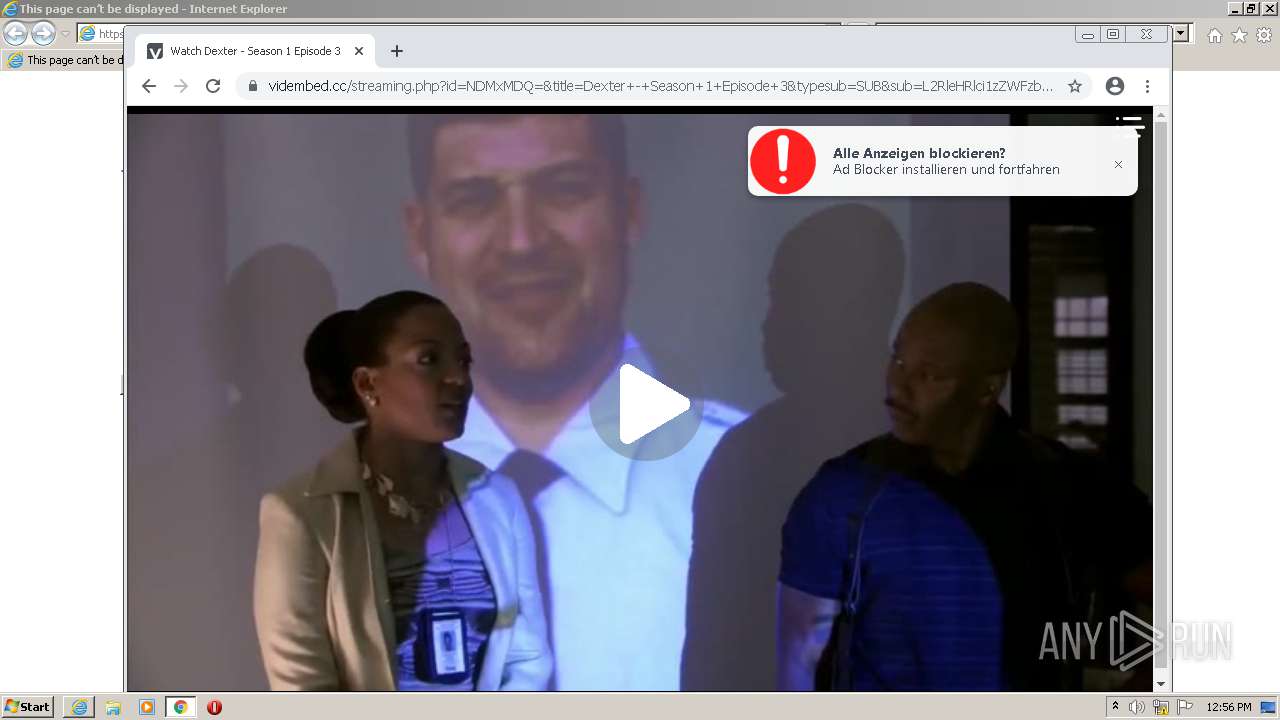Image resolution: width=1280 pixels, height=720 pixels.
Task: Open 'Alle Anzeigen blockieren?' notification
Action: coord(942,161)
